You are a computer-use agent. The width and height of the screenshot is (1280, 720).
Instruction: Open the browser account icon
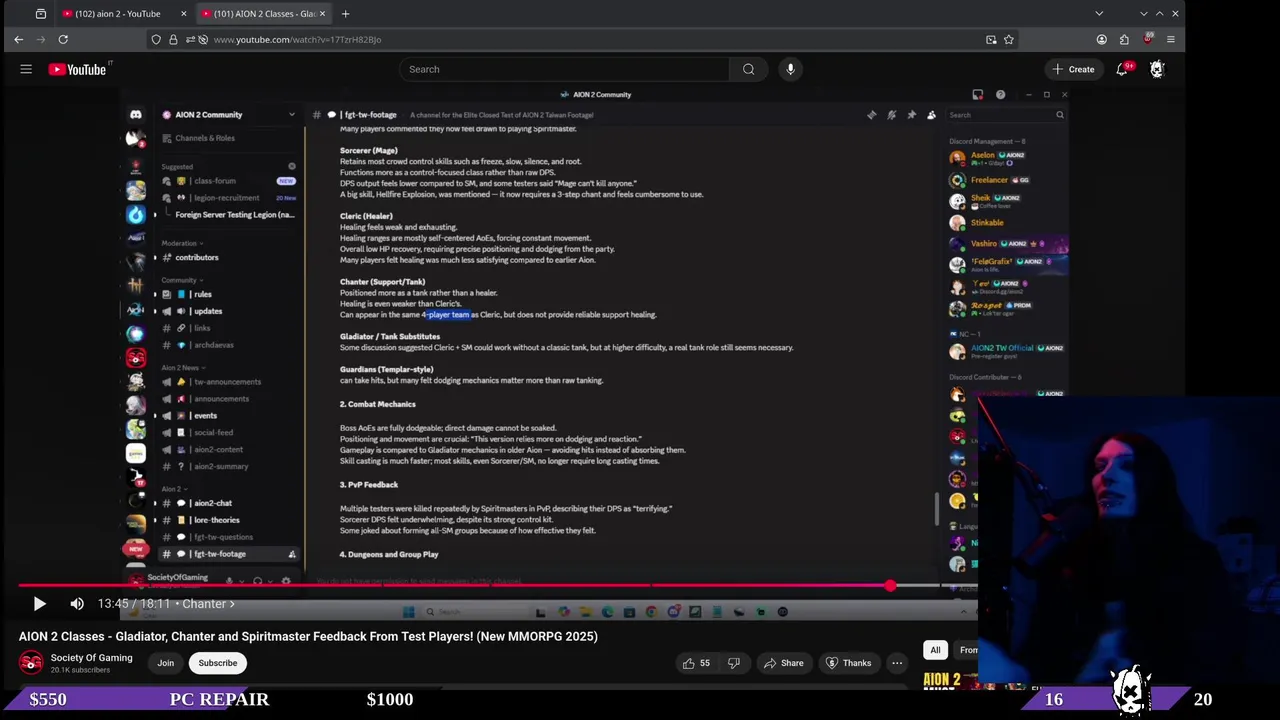[1101, 39]
